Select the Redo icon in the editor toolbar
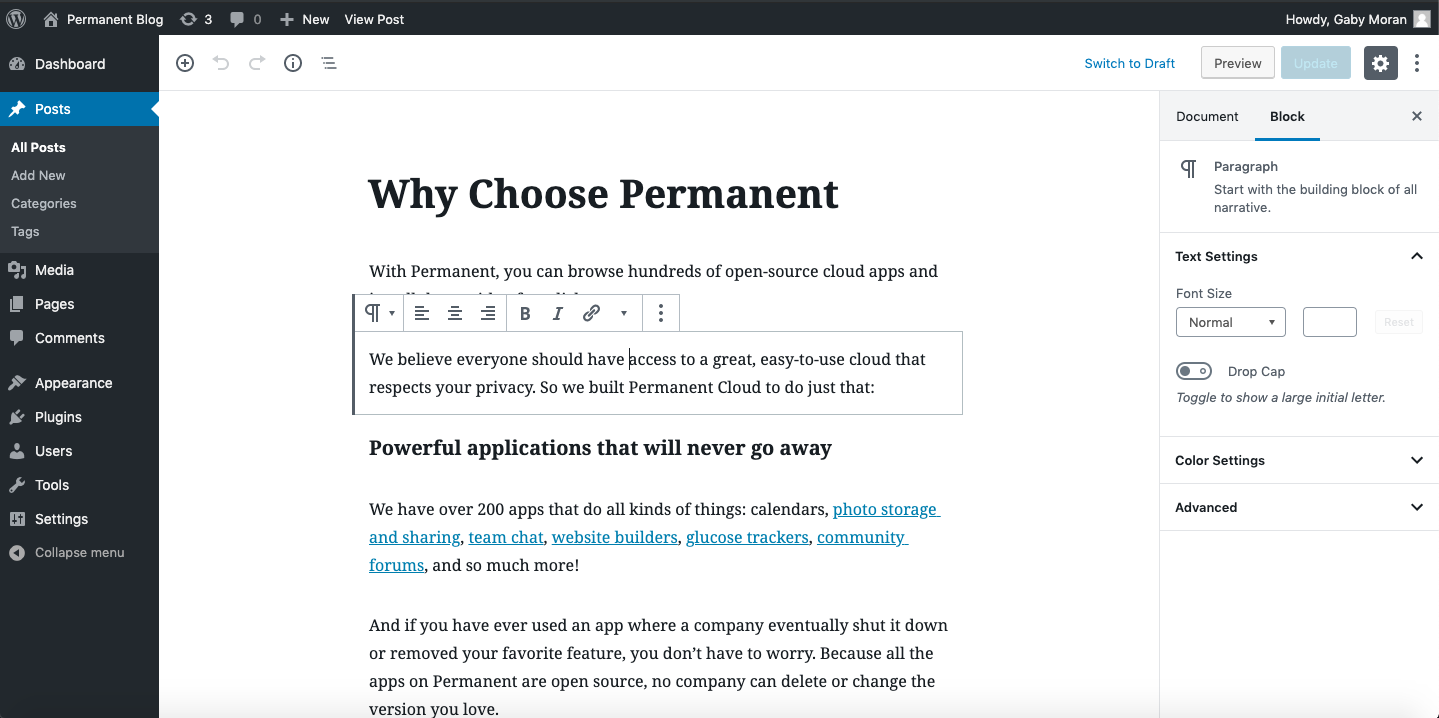Image resolution: width=1439 pixels, height=718 pixels. (x=256, y=62)
